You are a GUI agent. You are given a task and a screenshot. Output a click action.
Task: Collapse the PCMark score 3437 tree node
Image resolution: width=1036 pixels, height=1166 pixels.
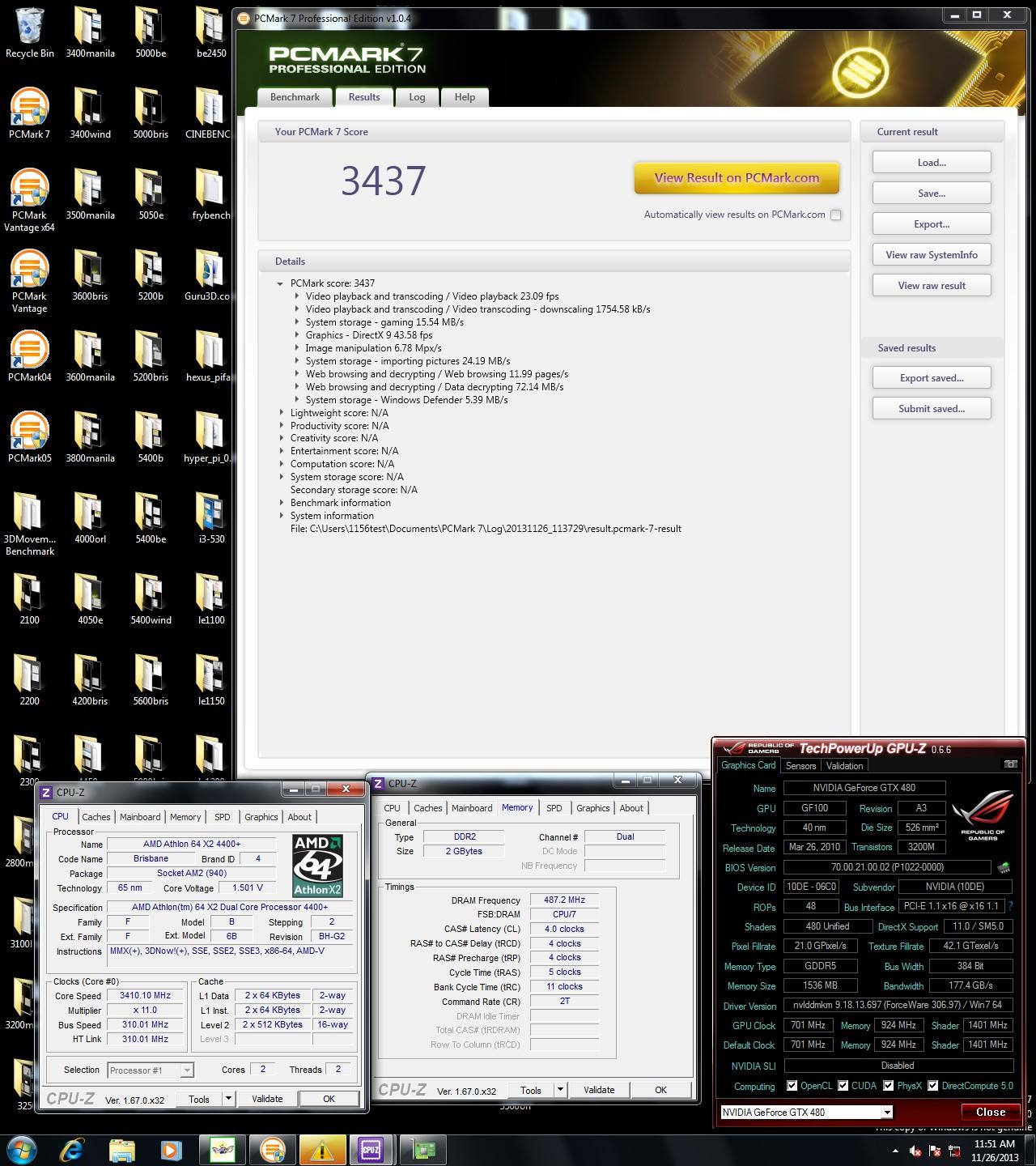pos(280,283)
